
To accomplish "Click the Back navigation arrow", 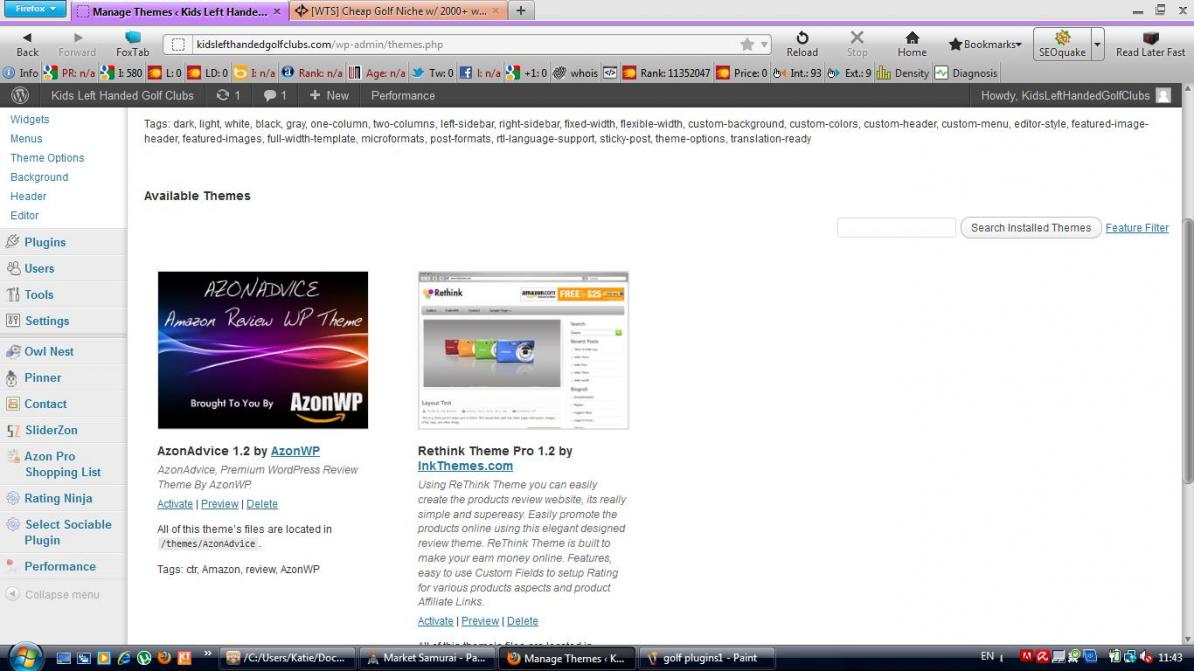I will pyautogui.click(x=27, y=44).
